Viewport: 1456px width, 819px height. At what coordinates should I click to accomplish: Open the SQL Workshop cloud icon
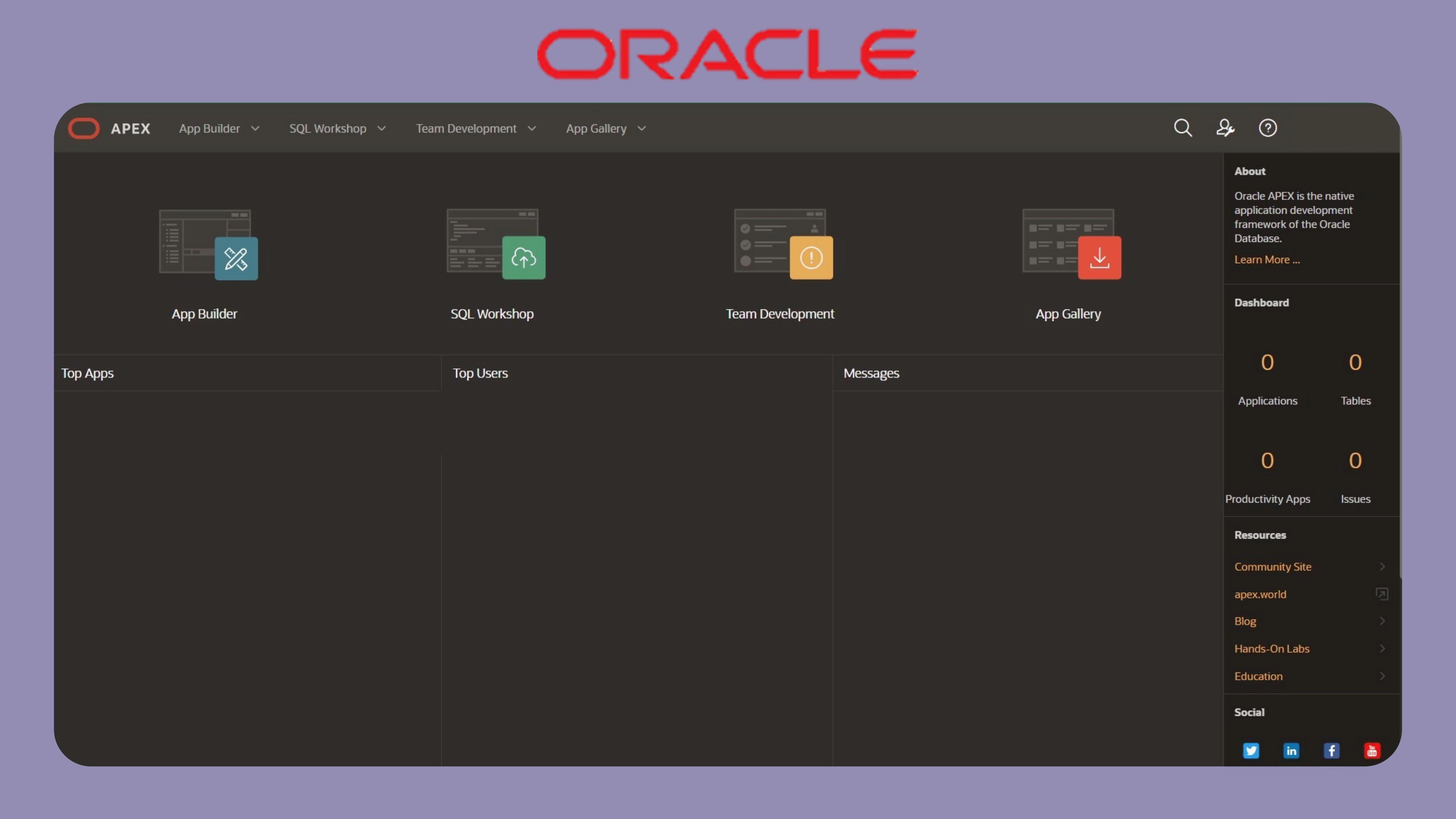523,258
